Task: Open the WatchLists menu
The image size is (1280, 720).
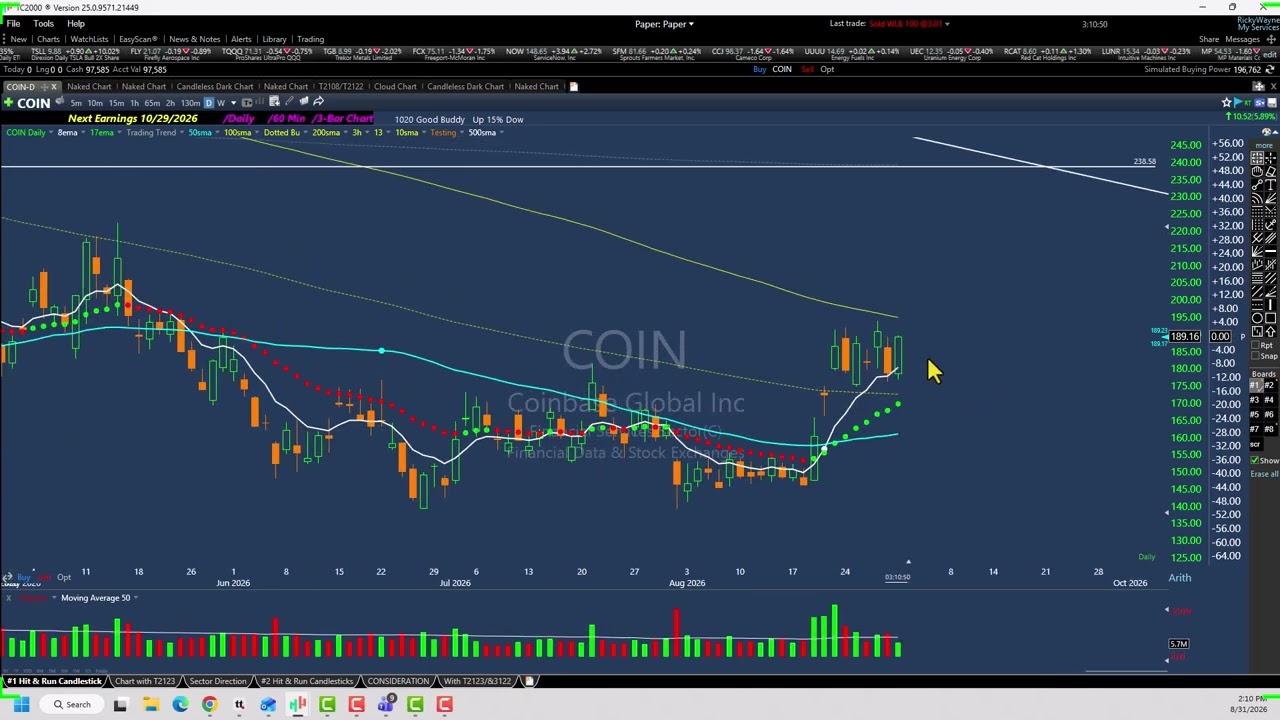Action: (89, 39)
